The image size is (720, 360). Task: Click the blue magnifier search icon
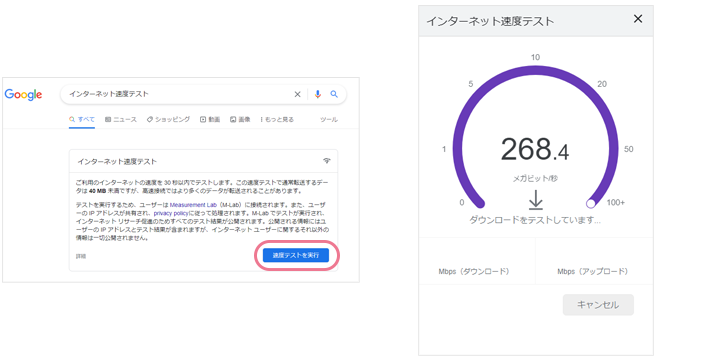(334, 94)
